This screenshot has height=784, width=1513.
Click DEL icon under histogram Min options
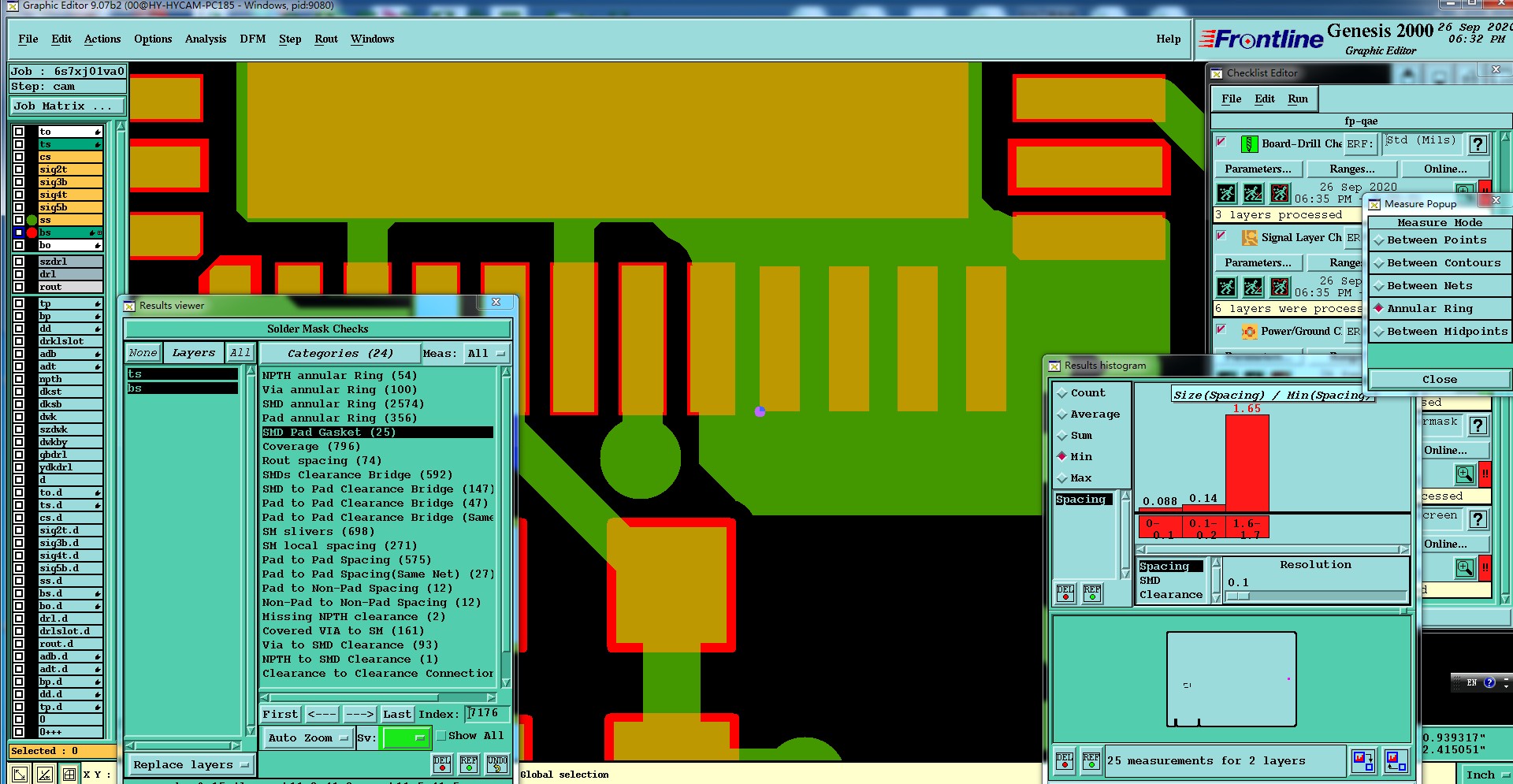pos(1065,593)
